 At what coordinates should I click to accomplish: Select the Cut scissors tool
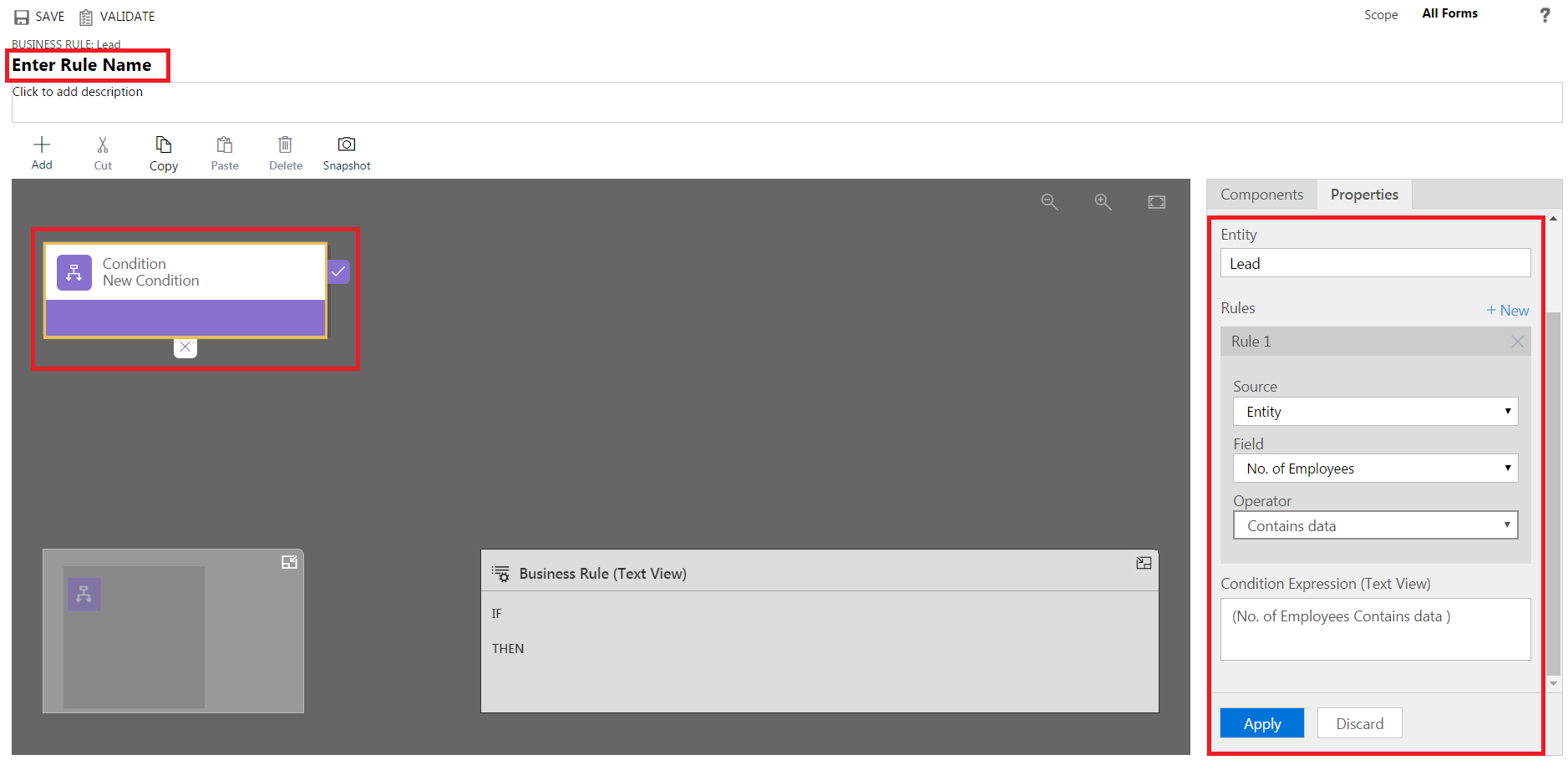point(103,145)
